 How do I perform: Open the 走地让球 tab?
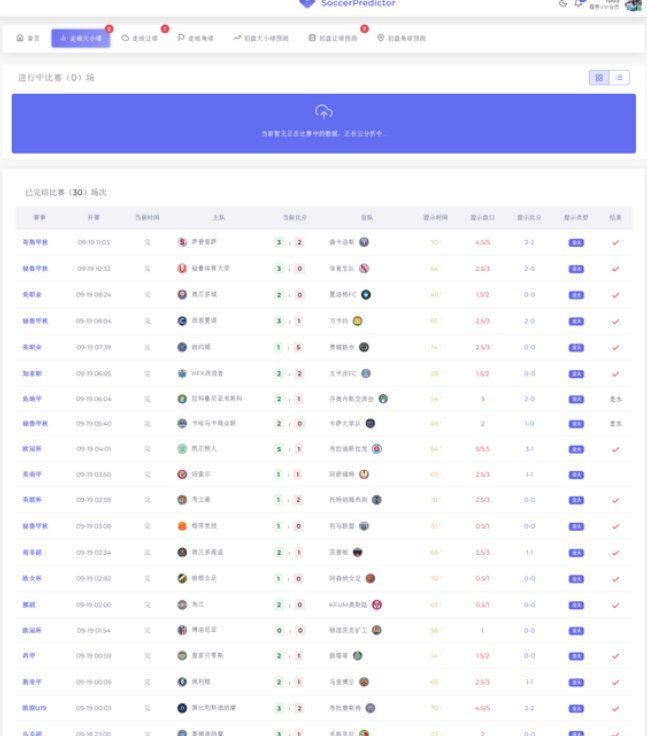(x=139, y=38)
